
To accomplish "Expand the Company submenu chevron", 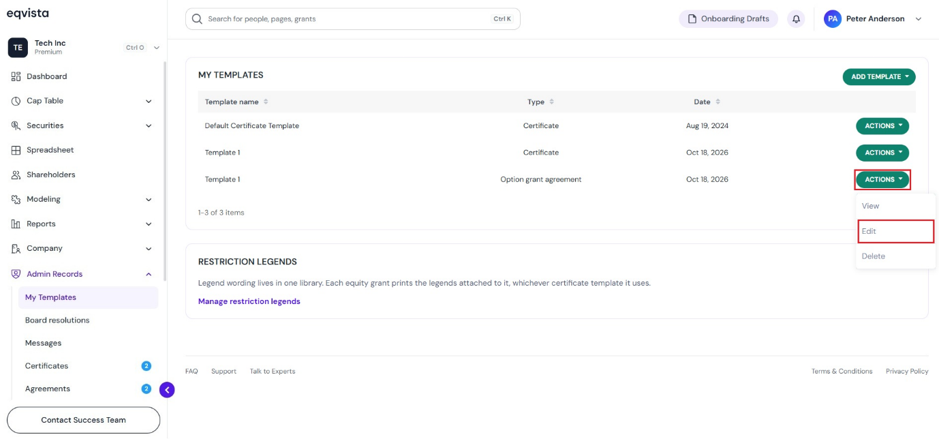I will pos(149,249).
